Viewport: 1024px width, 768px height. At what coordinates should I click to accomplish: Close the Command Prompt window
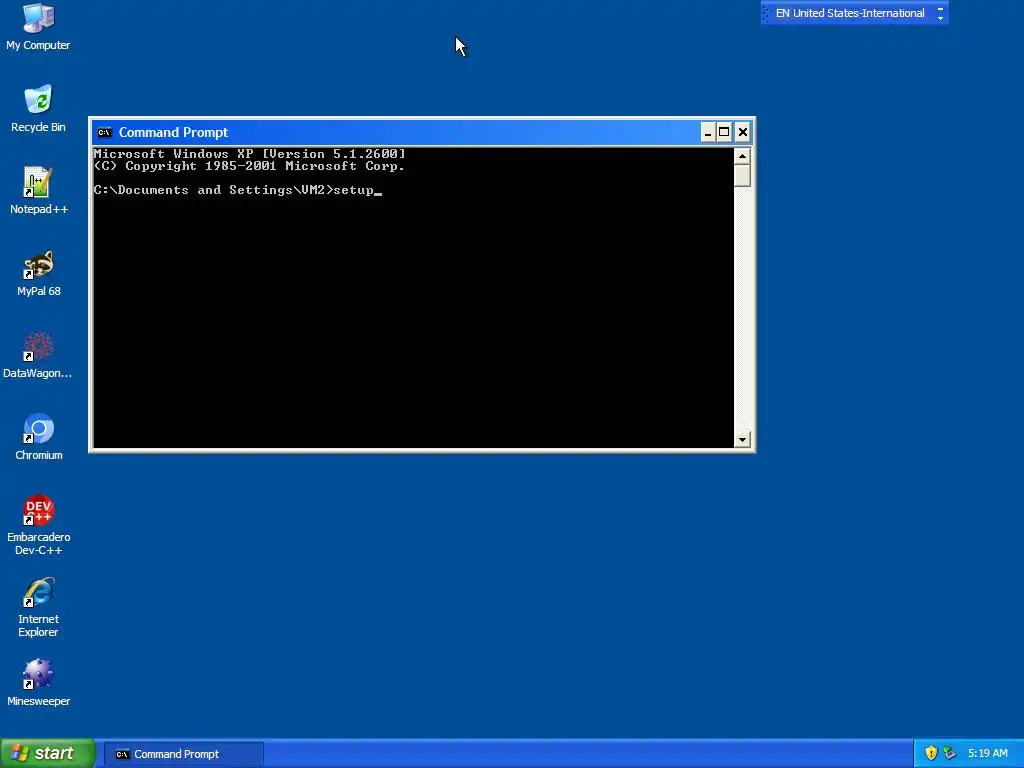tap(743, 133)
